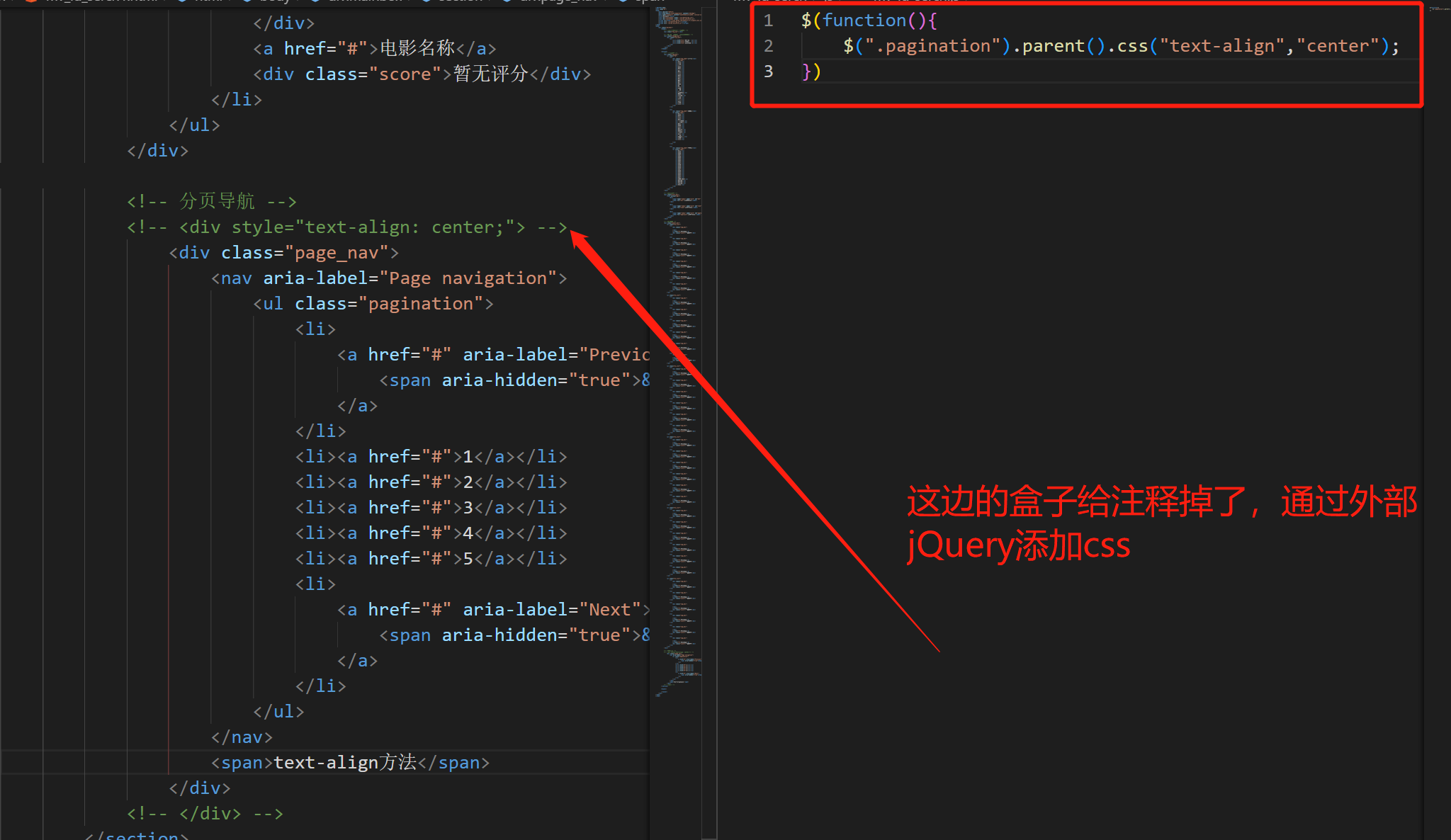This screenshot has width=1451, height=840.
Task: Click the closing }) on JS line 3
Action: (811, 71)
